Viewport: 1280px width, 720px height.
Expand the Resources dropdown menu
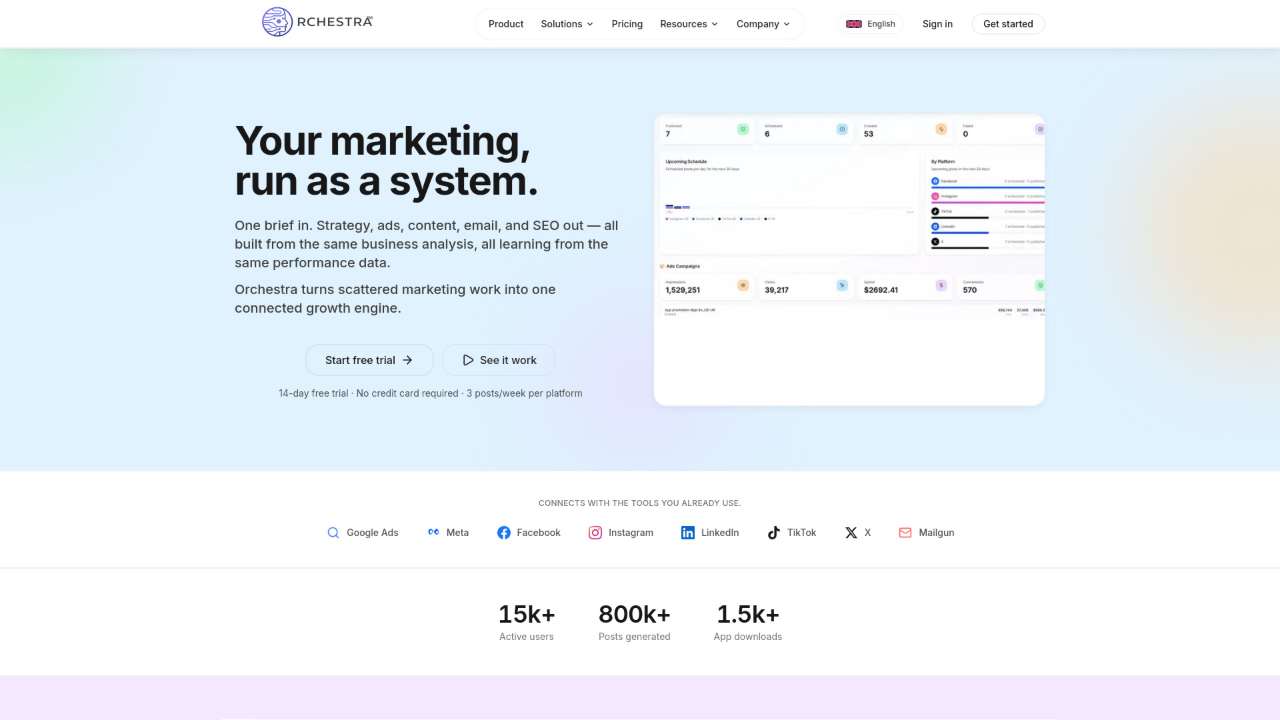point(689,24)
